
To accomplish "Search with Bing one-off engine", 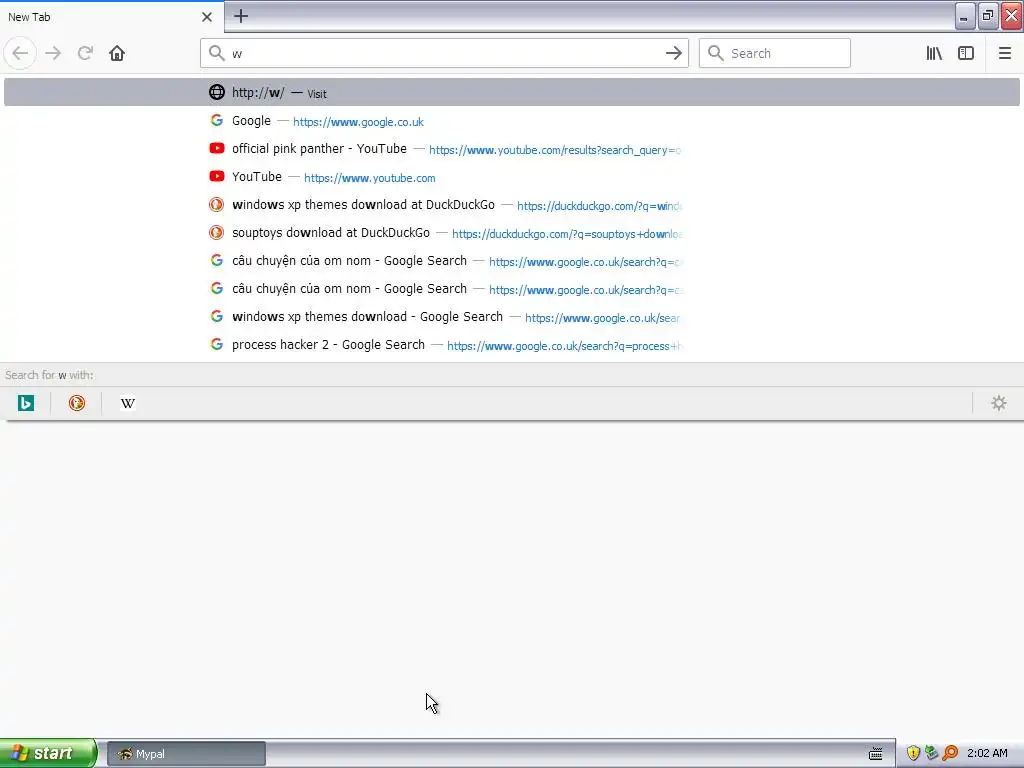I will 26,403.
